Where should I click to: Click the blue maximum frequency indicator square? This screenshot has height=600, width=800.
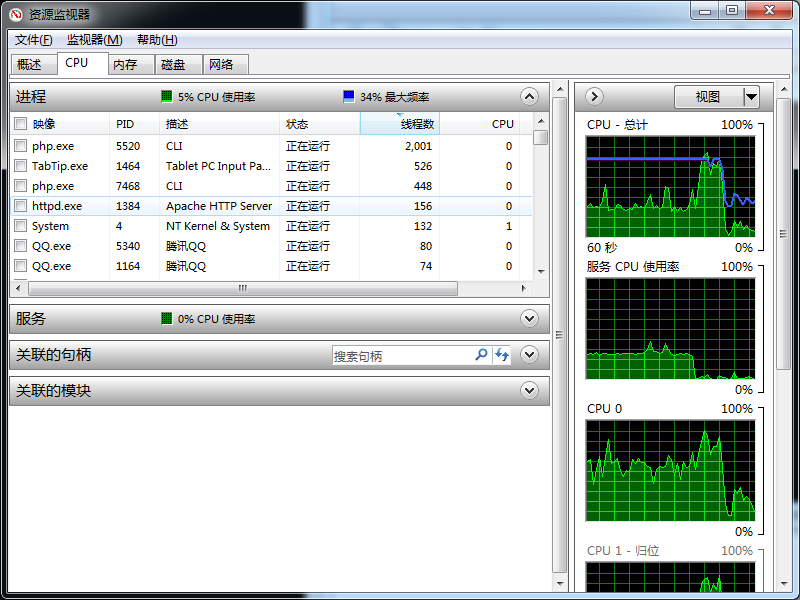tap(349, 97)
